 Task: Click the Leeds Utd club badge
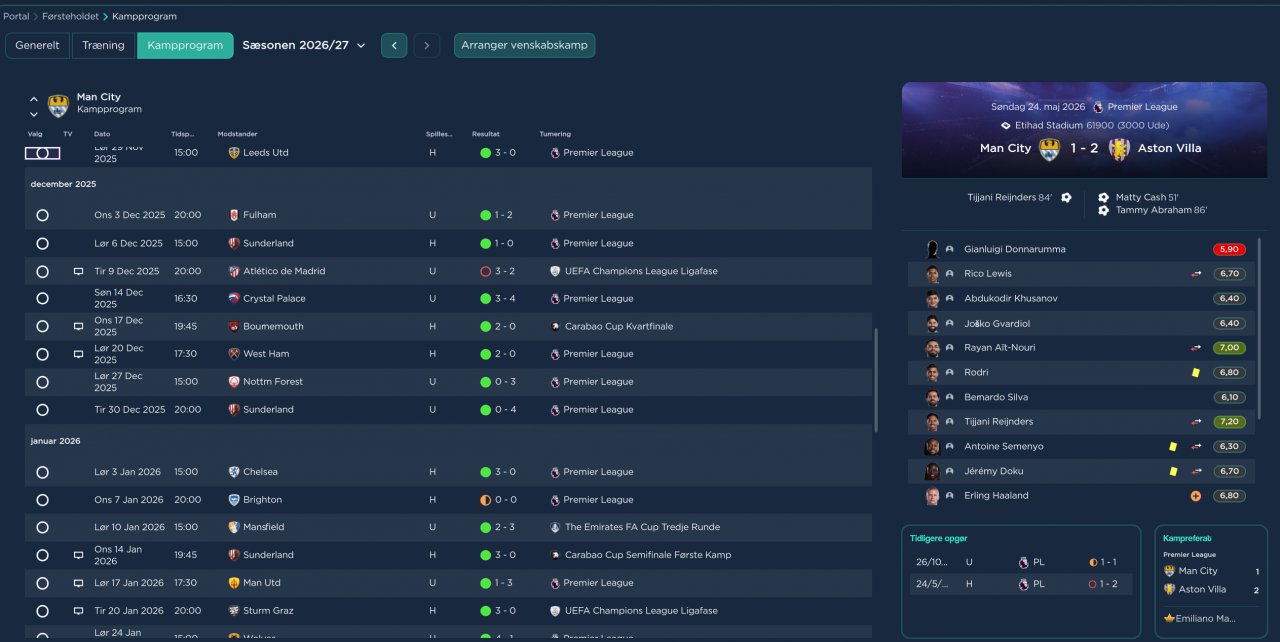click(234, 153)
